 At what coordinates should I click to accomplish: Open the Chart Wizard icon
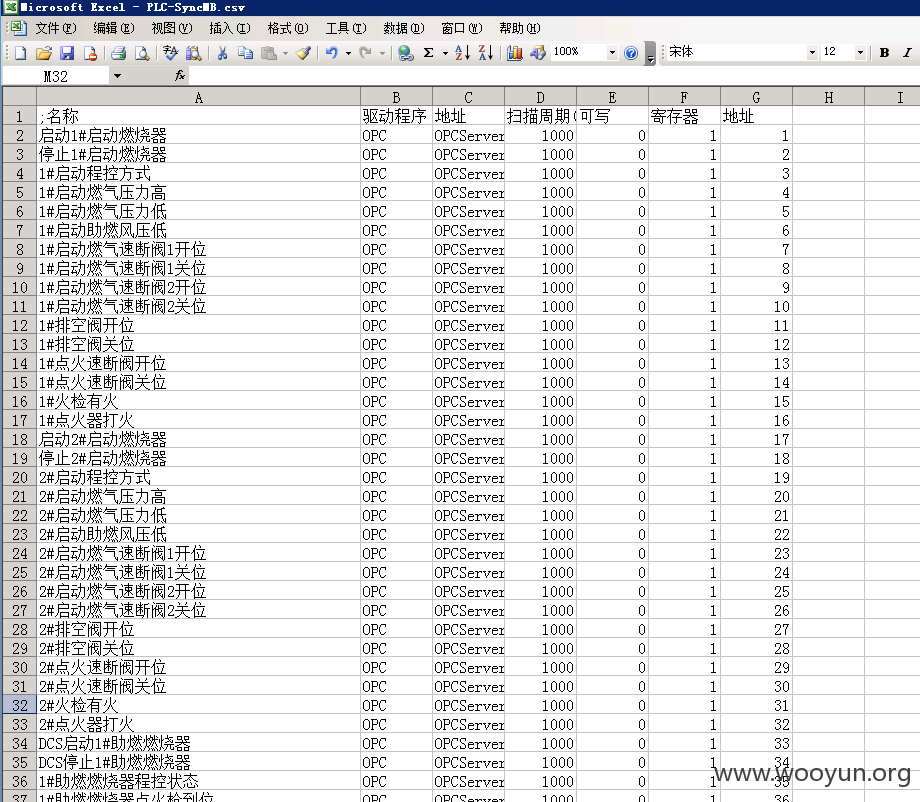tap(515, 53)
